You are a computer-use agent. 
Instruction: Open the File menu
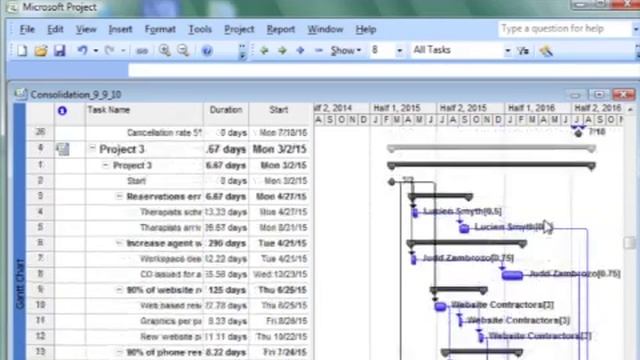coord(27,29)
